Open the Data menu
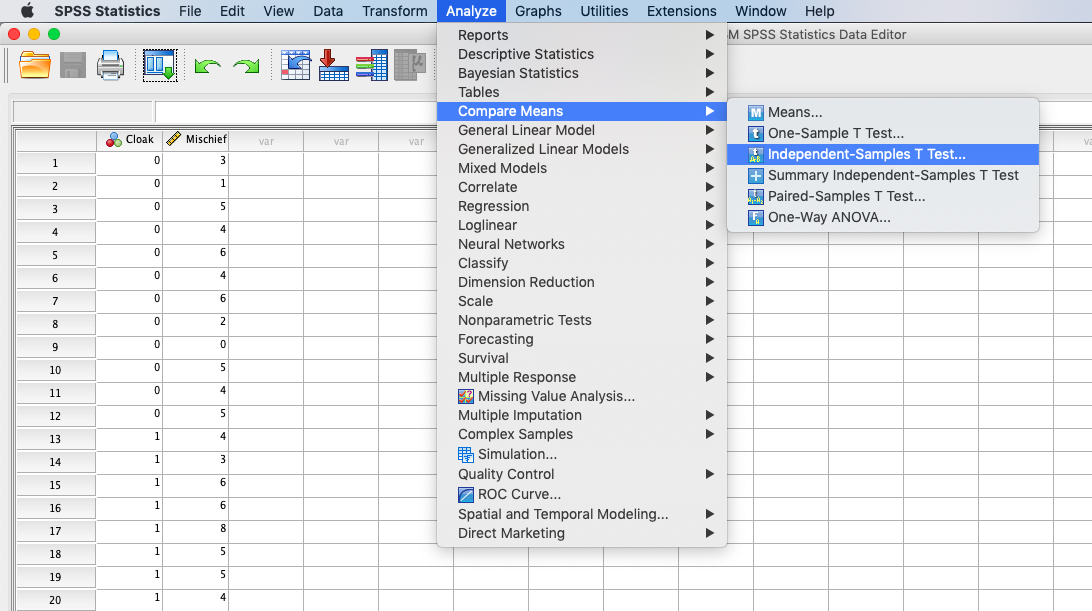Viewport: 1092px width, 611px height. (328, 11)
